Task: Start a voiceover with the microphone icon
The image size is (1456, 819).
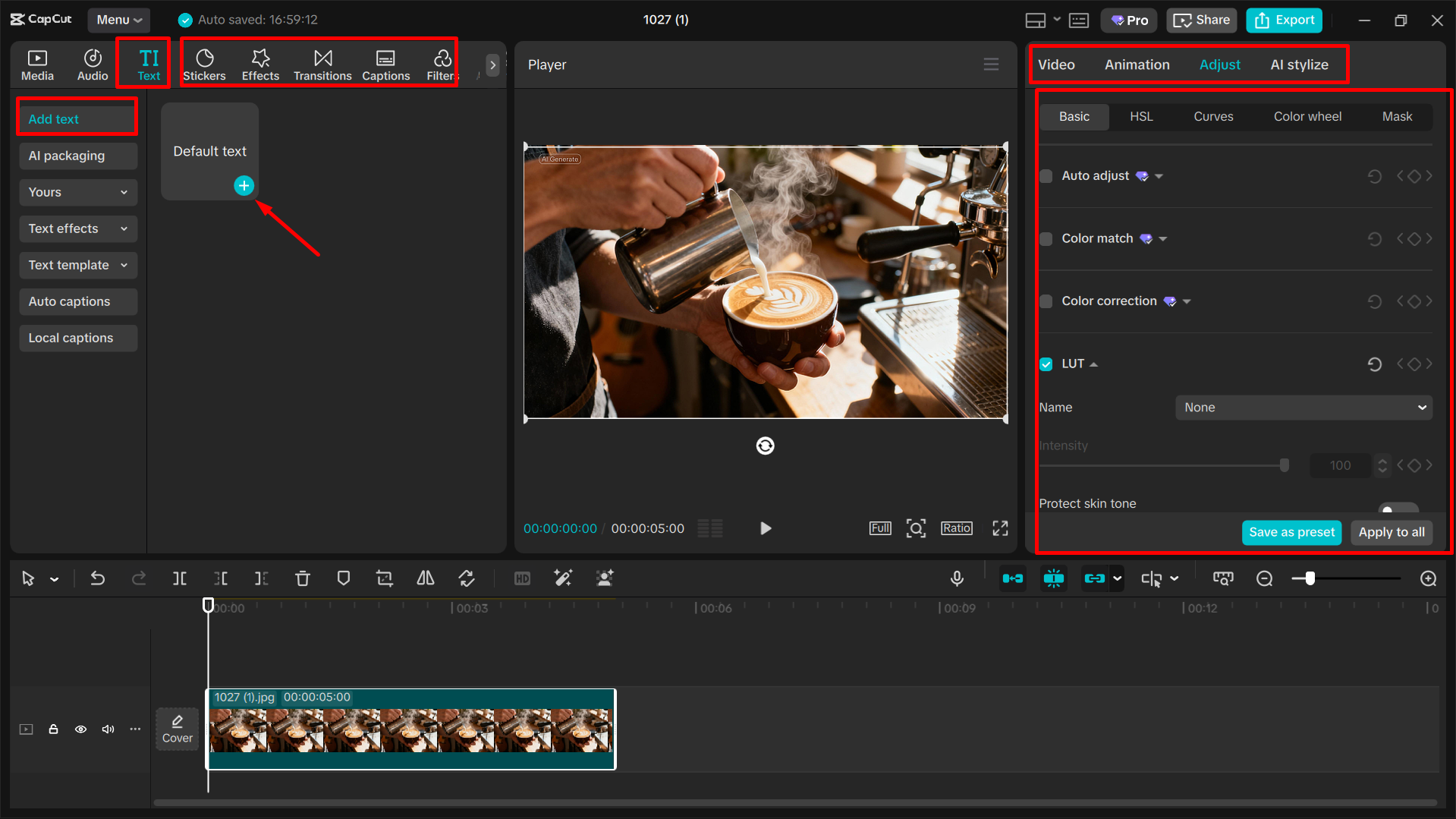Action: 957,578
